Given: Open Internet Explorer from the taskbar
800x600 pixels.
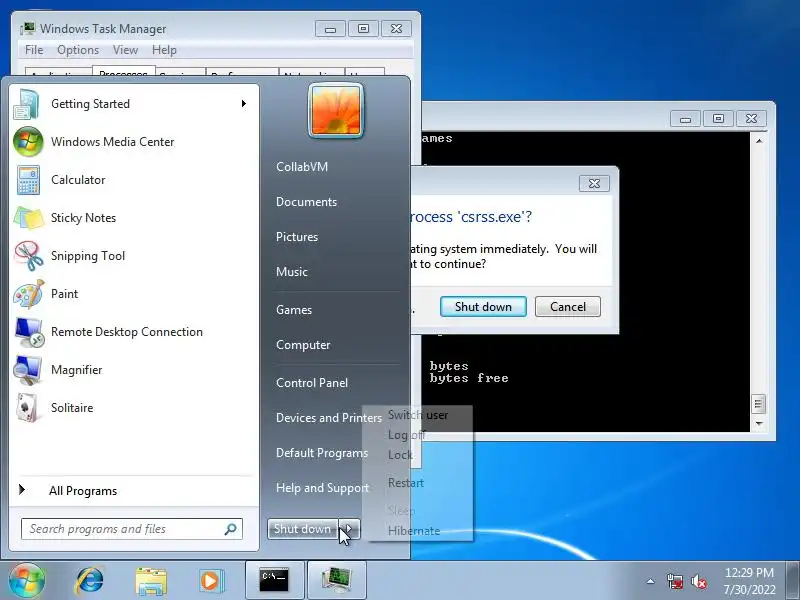Looking at the screenshot, I should coord(89,581).
